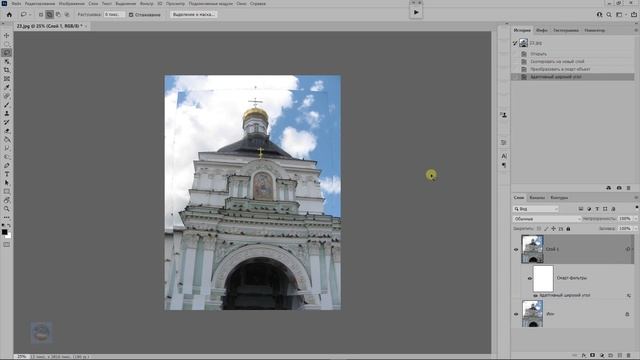Select the Eyedropper tool

7,87
